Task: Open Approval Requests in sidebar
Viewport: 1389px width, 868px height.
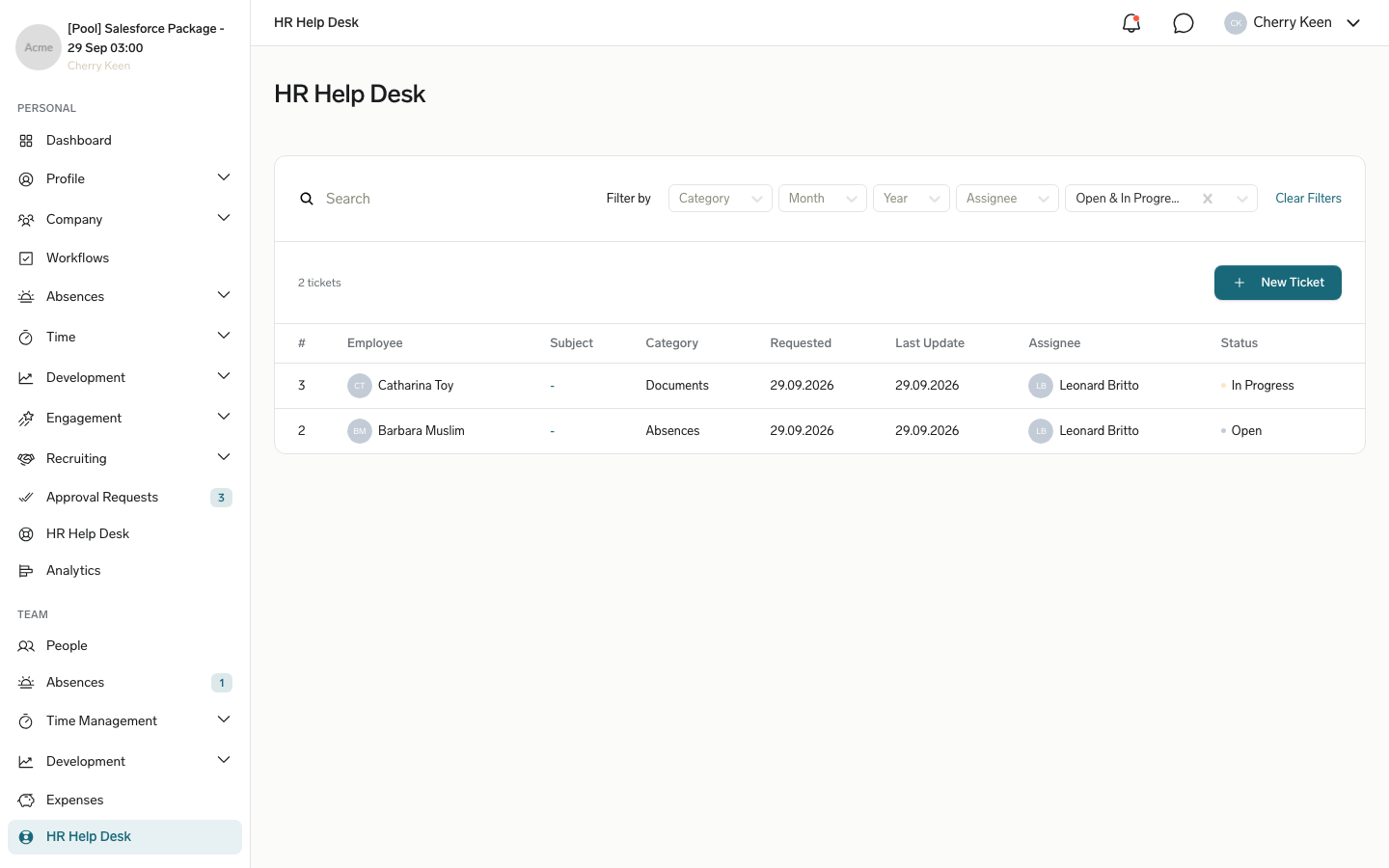Action: pyautogui.click(x=124, y=498)
